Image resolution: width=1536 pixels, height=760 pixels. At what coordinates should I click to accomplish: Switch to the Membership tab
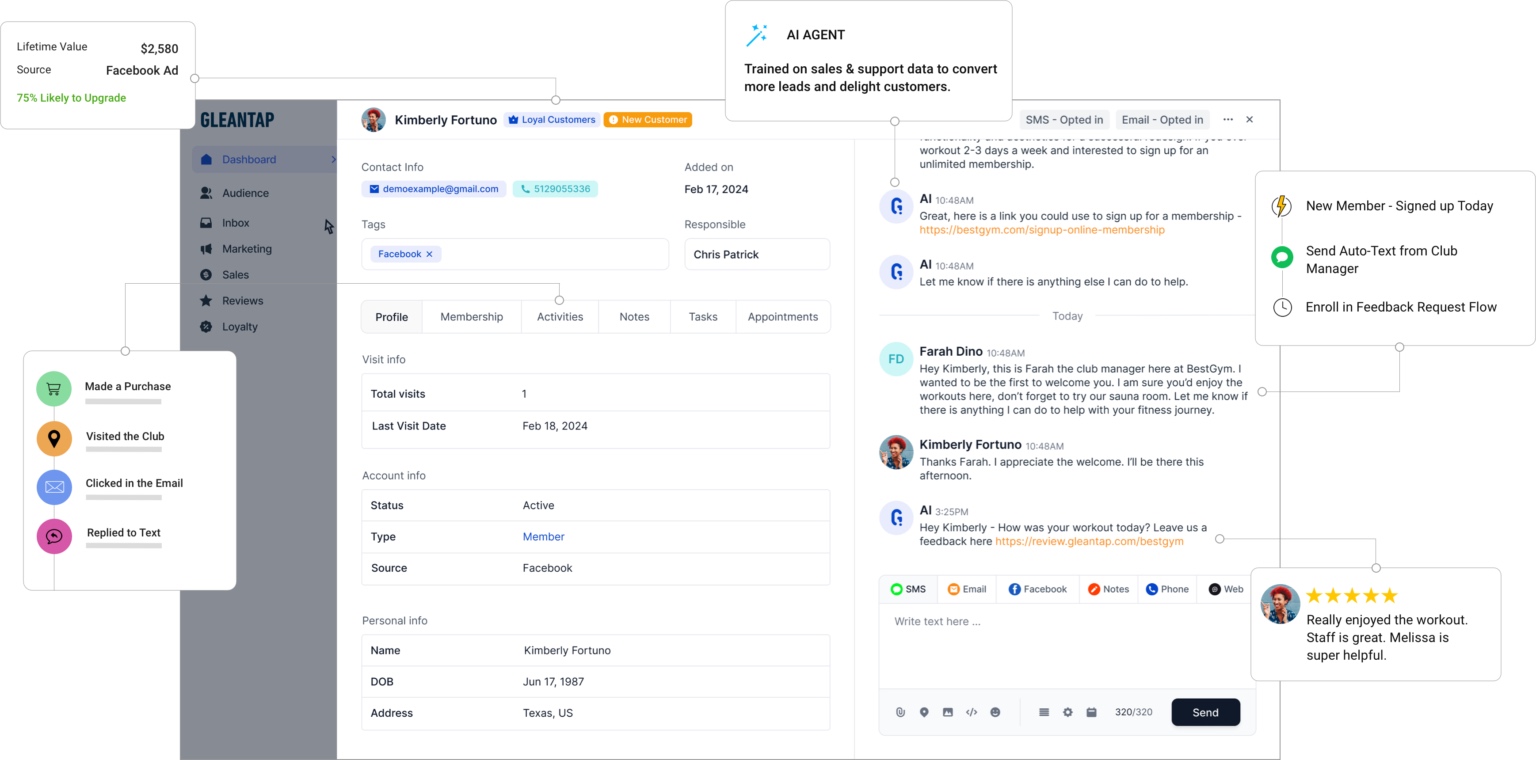(471, 317)
